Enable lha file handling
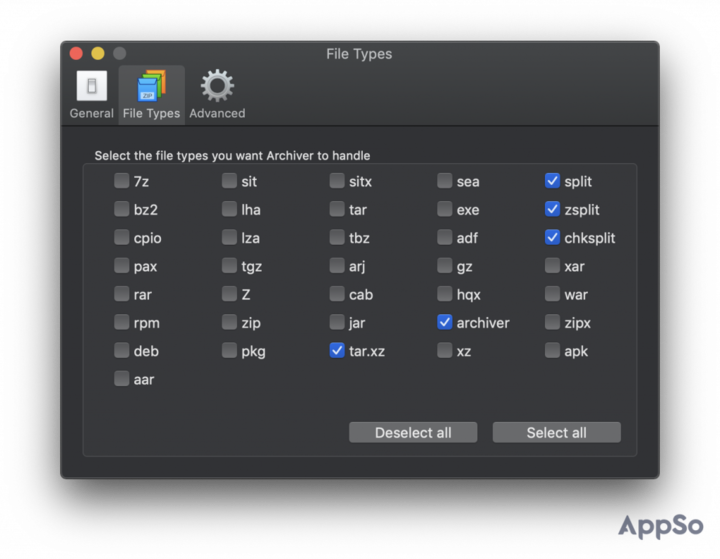 coord(229,209)
